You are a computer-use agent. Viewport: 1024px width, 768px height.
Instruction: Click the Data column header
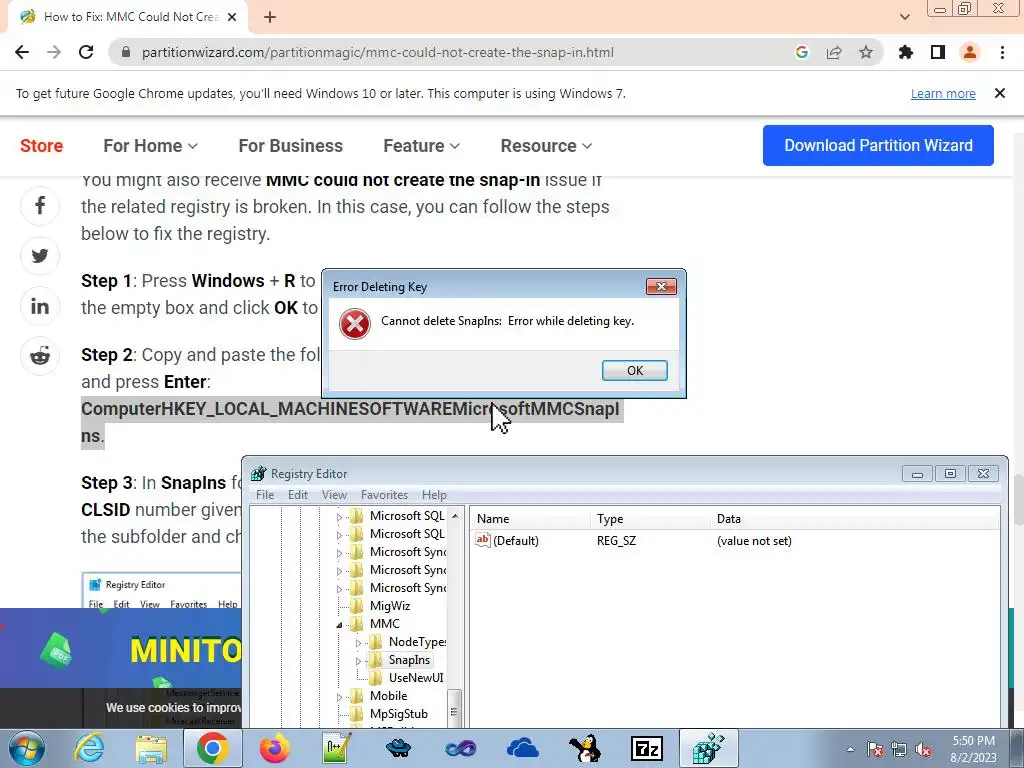854,519
